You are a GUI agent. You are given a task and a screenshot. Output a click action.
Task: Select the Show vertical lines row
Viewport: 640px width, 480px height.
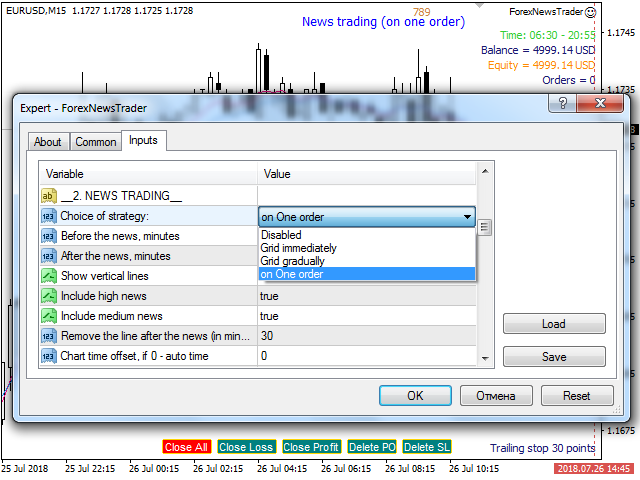pyautogui.click(x=149, y=276)
